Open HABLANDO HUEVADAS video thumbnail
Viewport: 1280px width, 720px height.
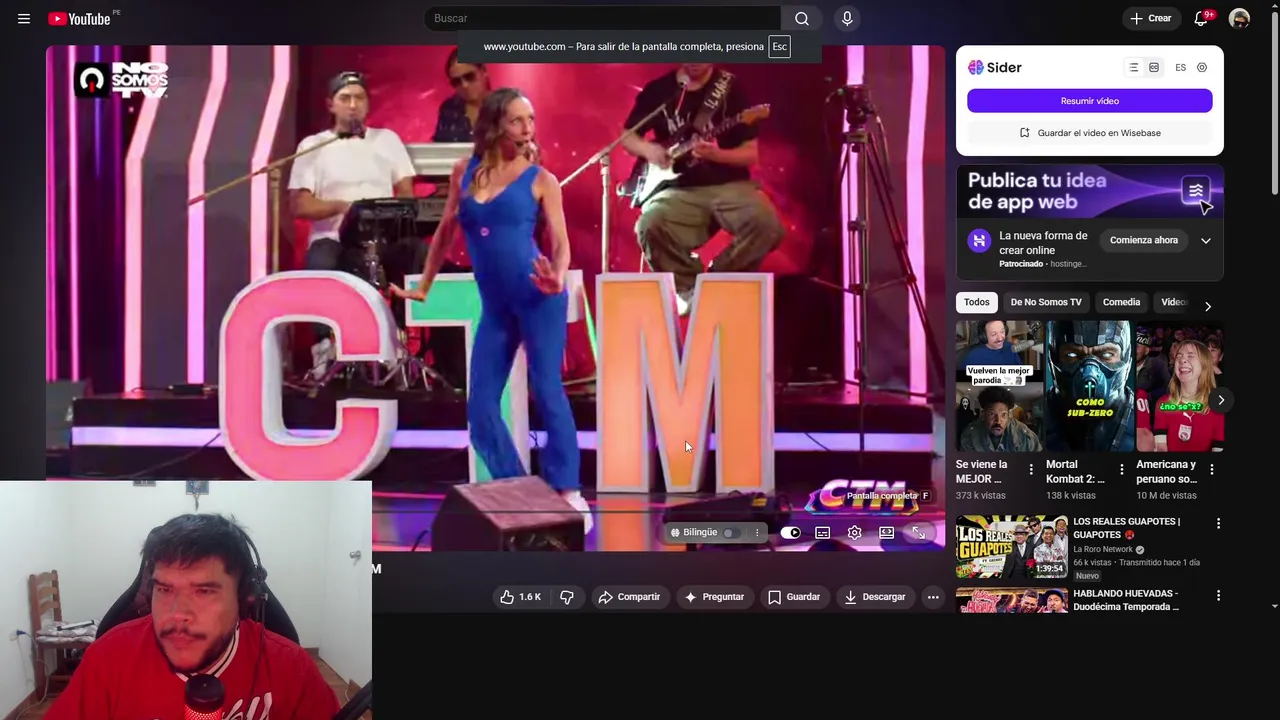1012,600
